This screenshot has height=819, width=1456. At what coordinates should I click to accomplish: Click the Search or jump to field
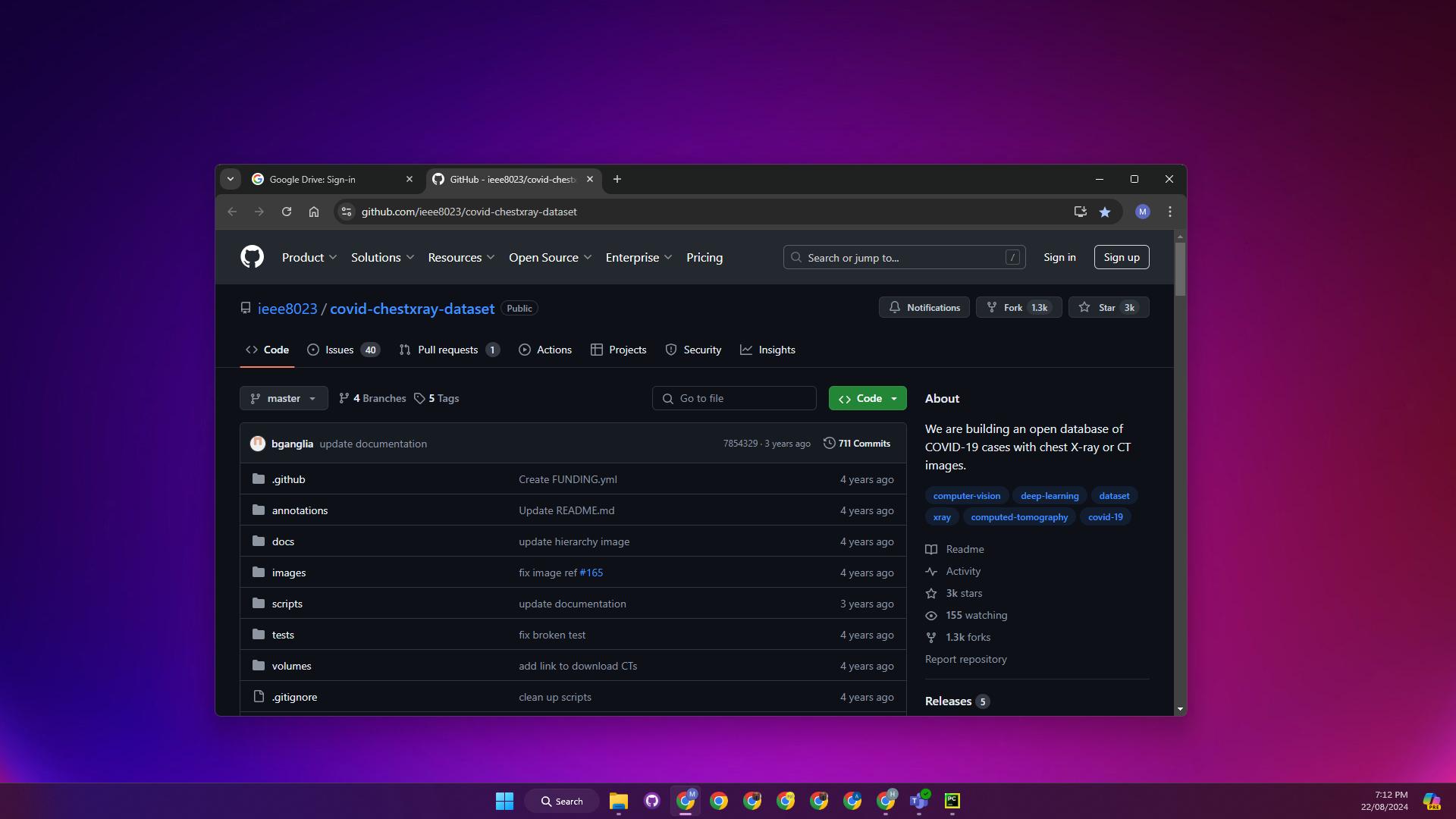coord(904,257)
